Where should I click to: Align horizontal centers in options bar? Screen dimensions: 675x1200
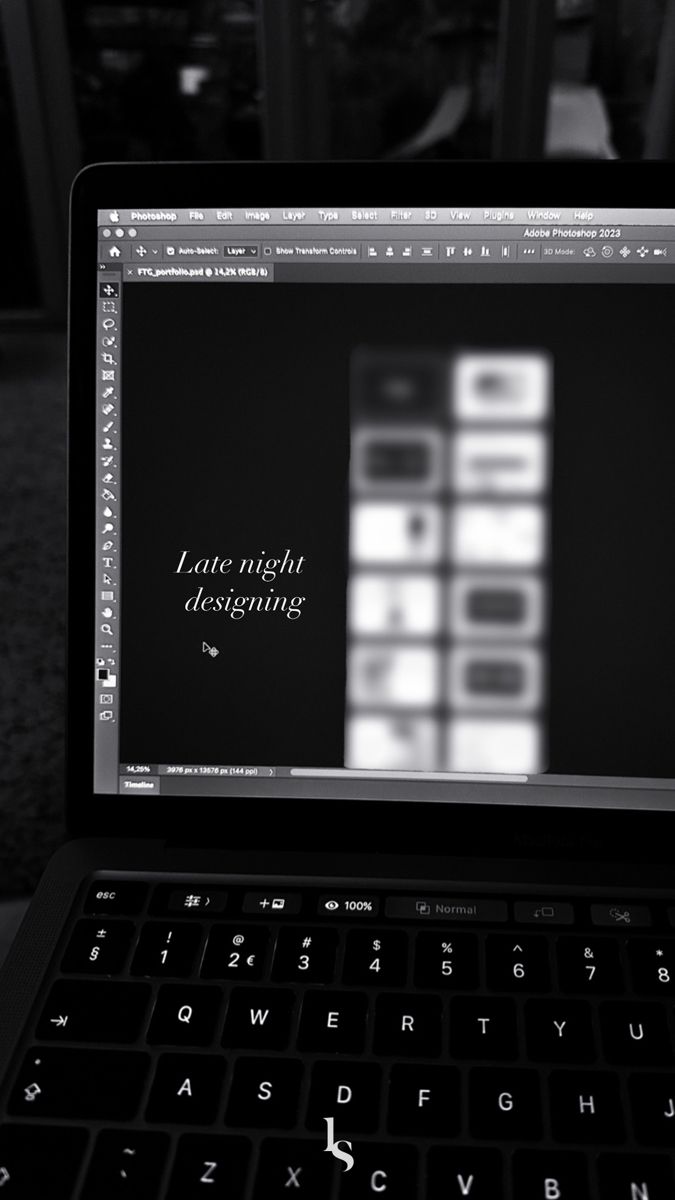pos(390,252)
